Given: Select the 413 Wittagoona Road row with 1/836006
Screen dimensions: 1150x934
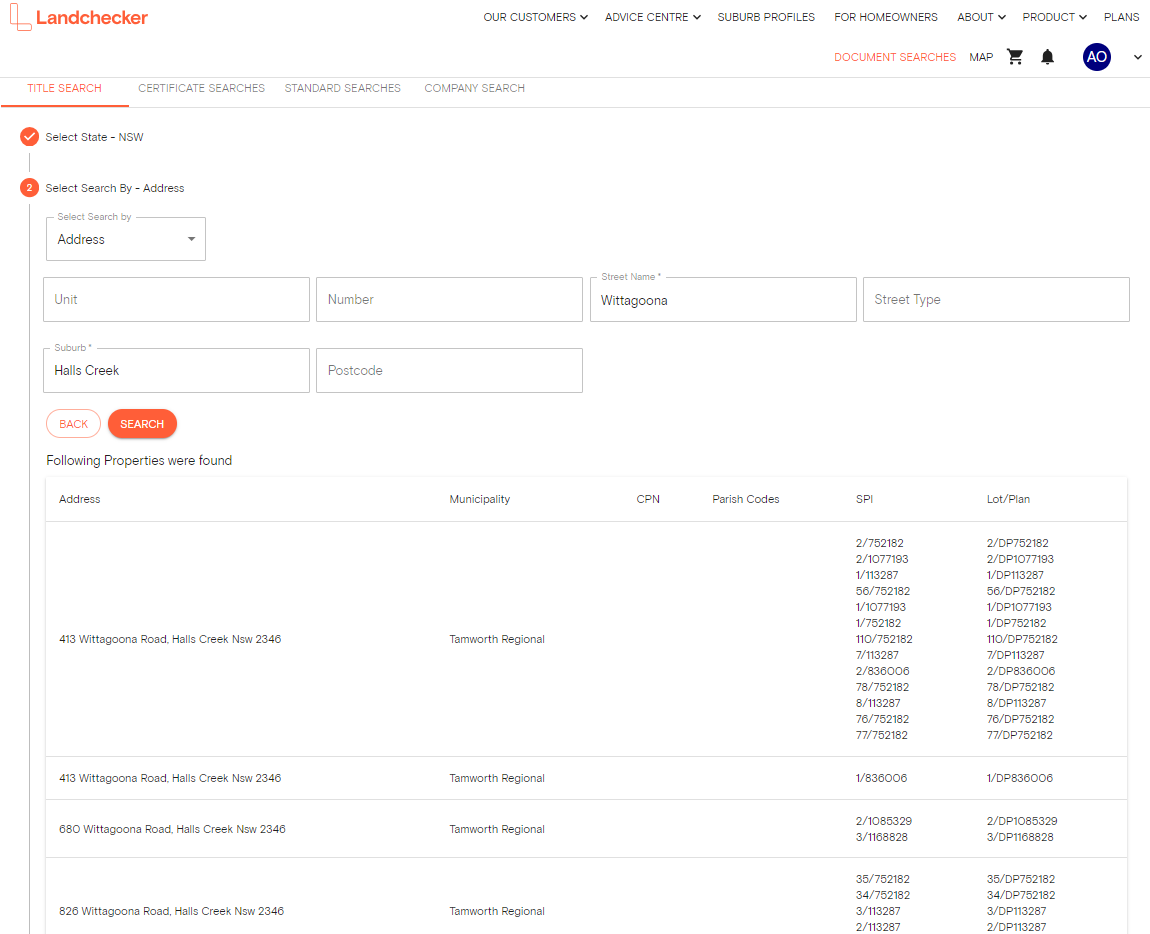Looking at the screenshot, I should tap(586, 778).
